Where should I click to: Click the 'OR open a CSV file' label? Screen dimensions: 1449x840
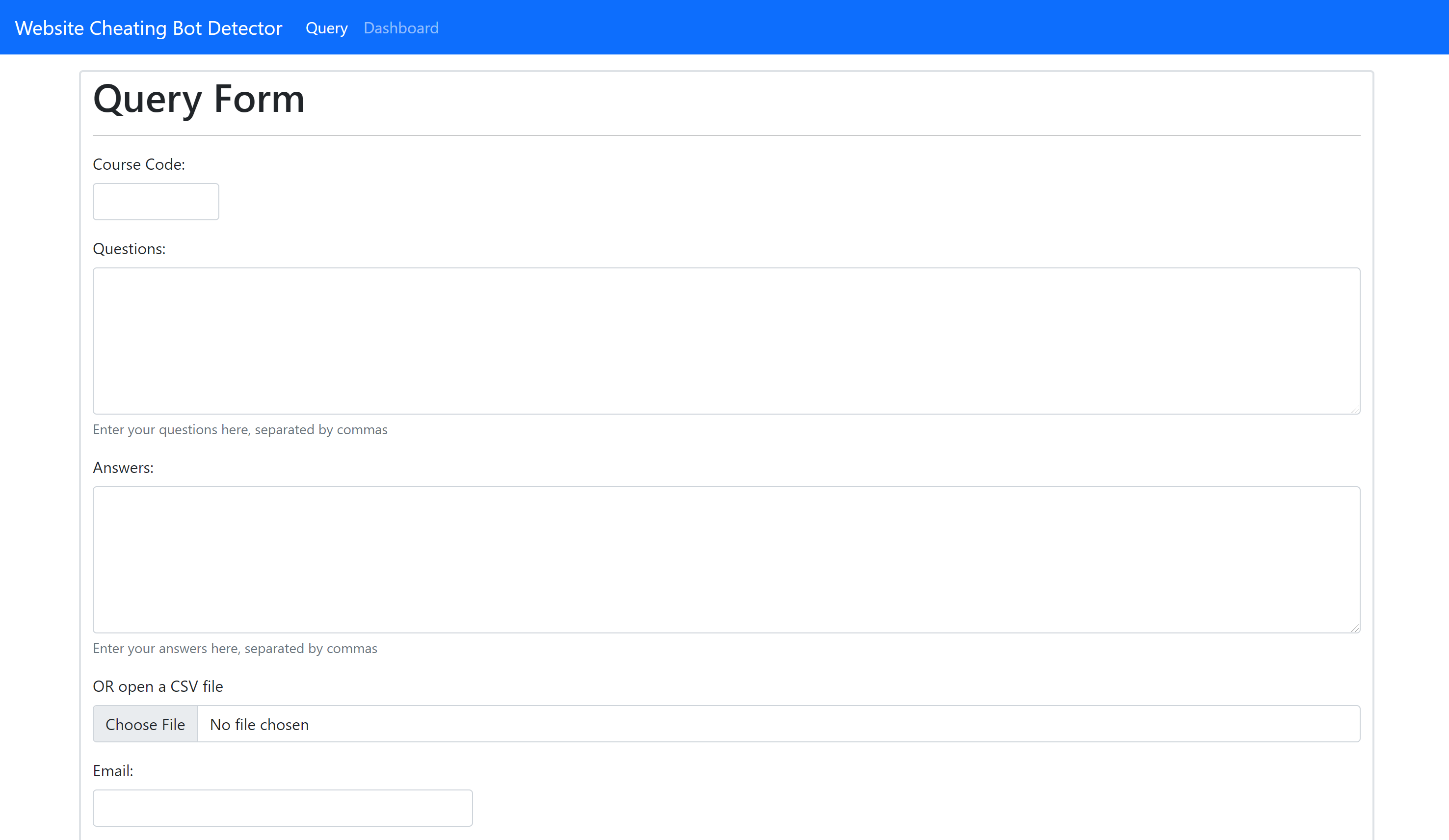click(x=158, y=686)
